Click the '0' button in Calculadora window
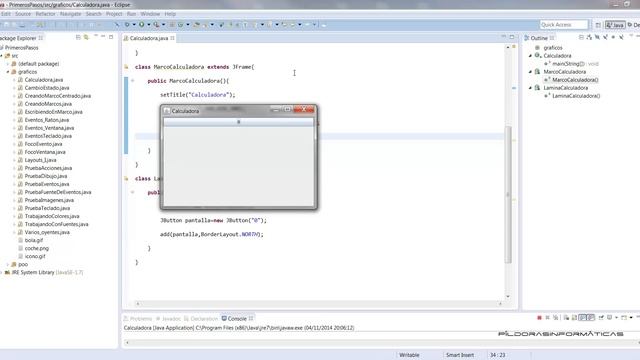 click(x=238, y=122)
